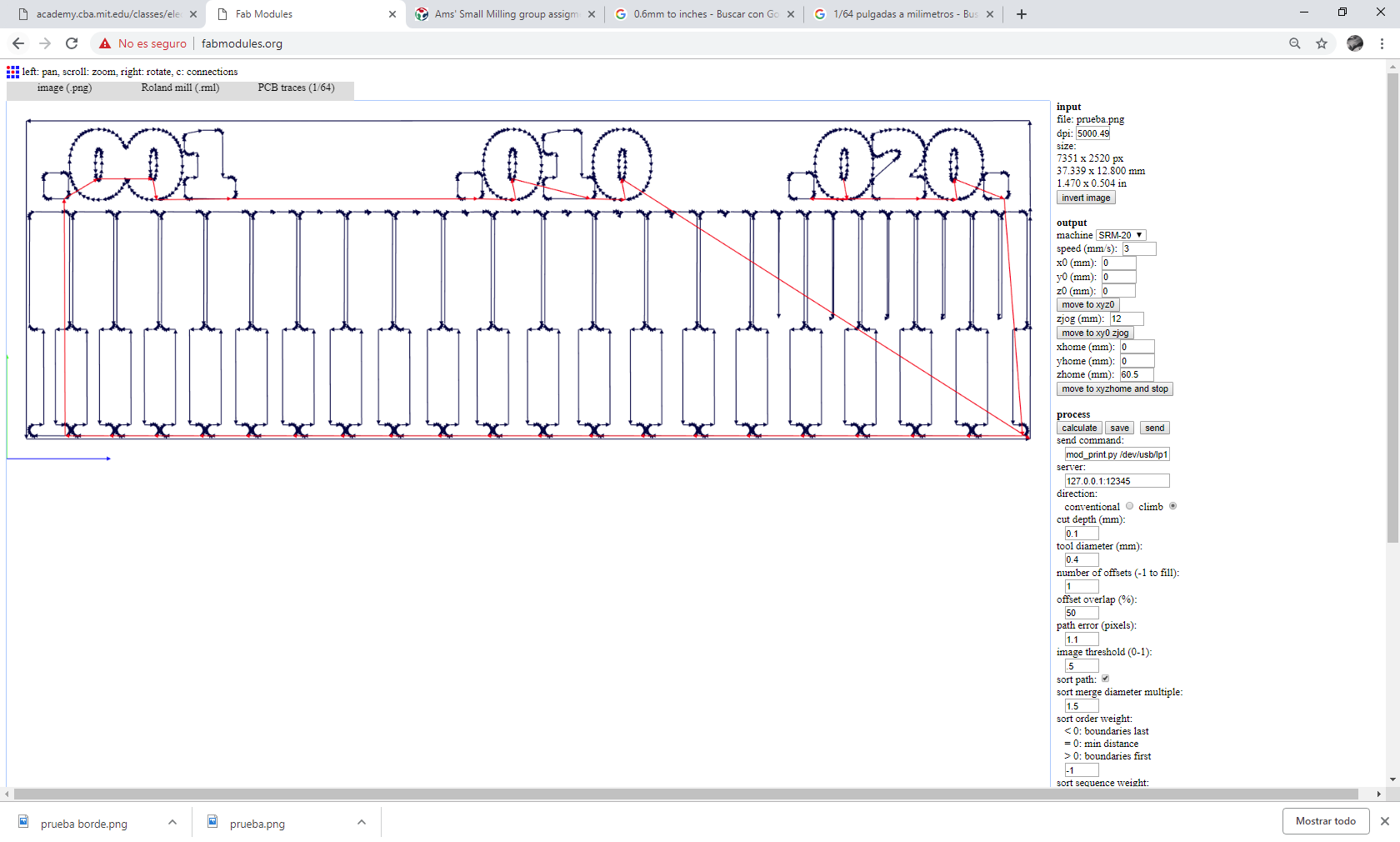Reload the fabmodules.org page

tap(72, 43)
